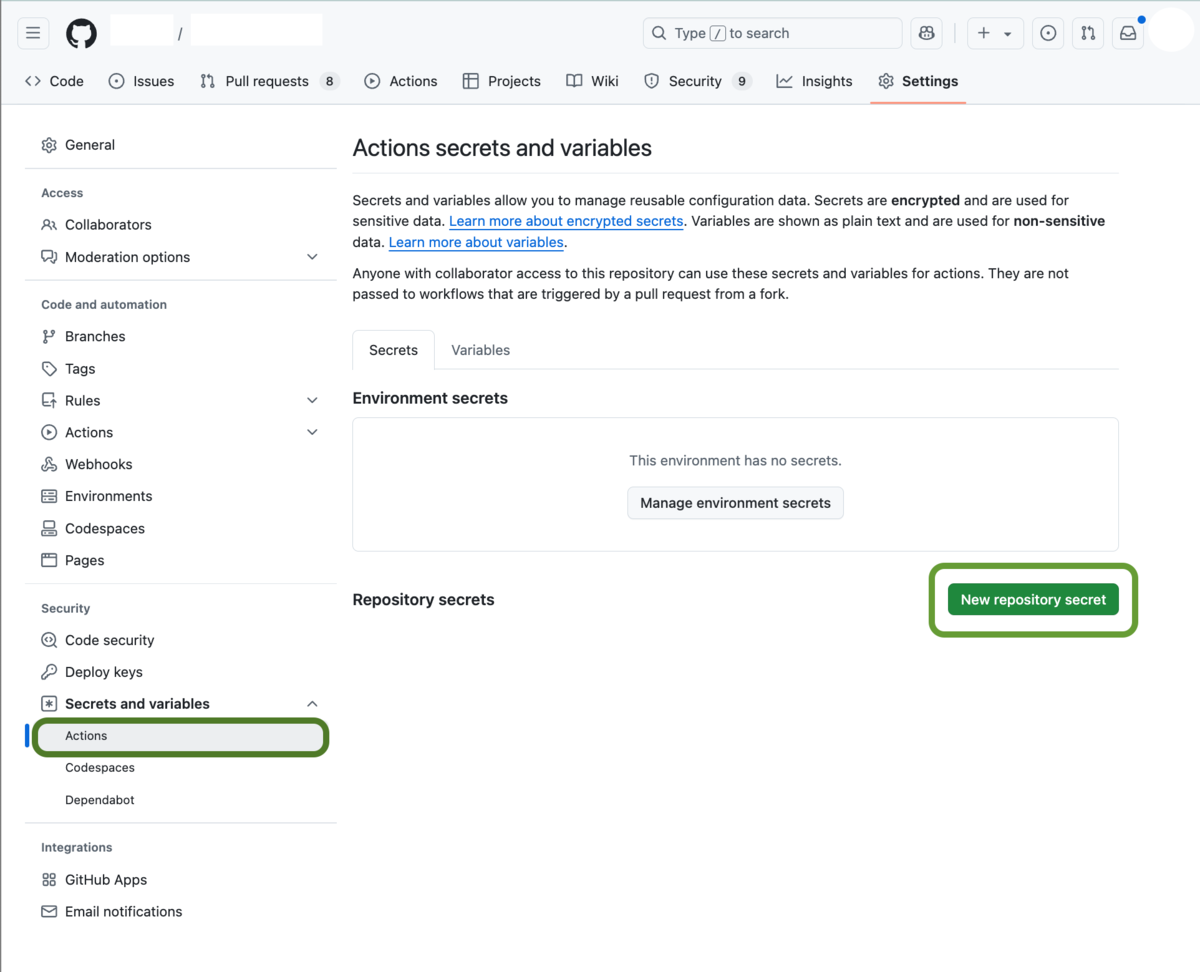Select the Deploy keys sidebar icon
1200x972 pixels.
pyautogui.click(x=48, y=671)
